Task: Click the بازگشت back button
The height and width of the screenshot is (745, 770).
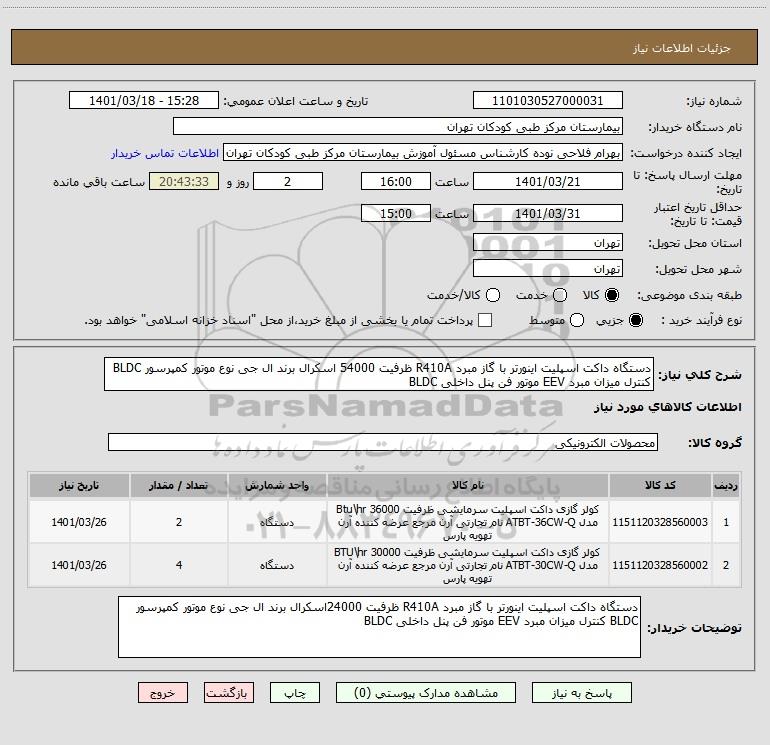Action: click(x=229, y=692)
